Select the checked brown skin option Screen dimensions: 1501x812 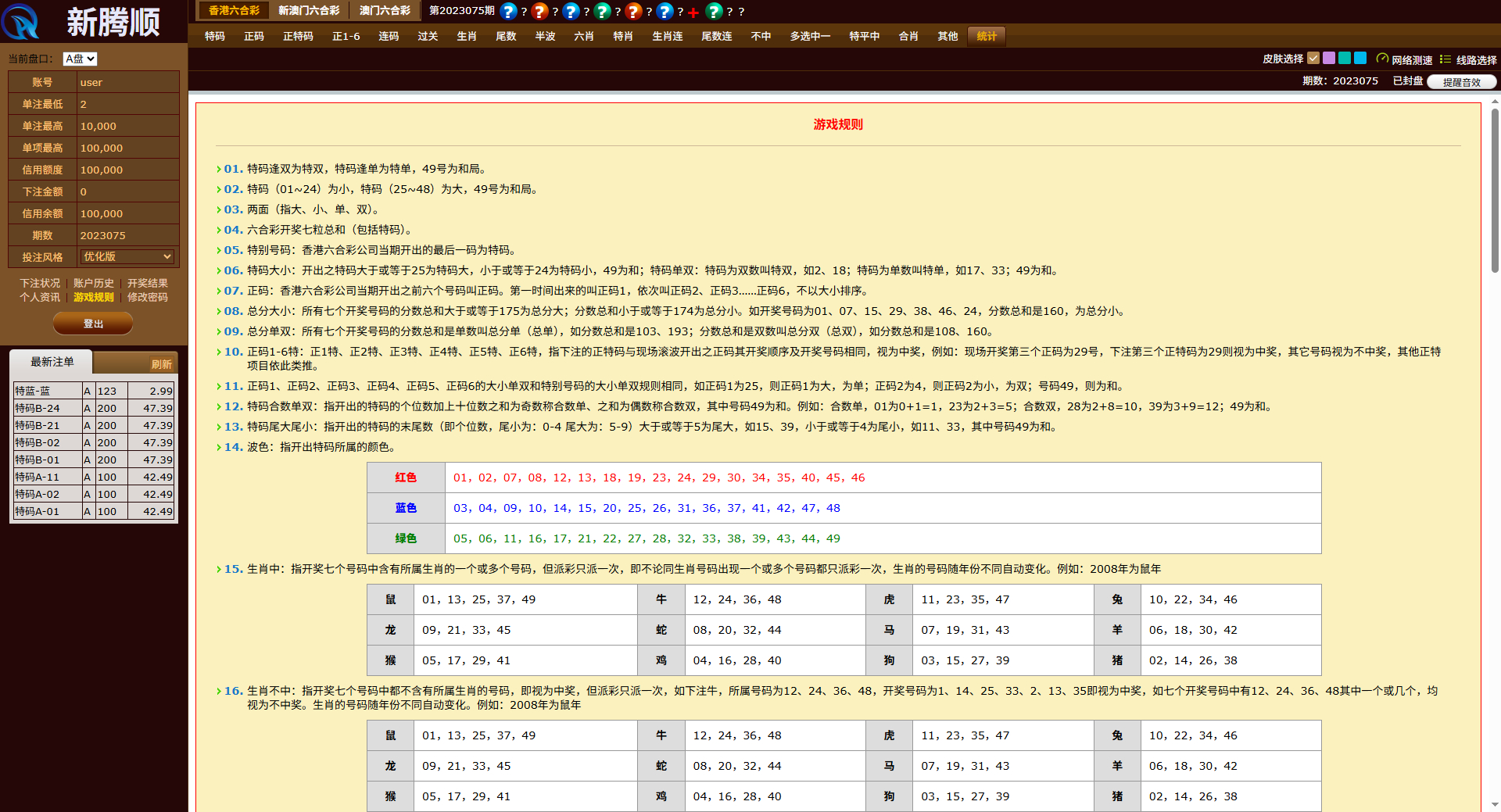(1313, 58)
